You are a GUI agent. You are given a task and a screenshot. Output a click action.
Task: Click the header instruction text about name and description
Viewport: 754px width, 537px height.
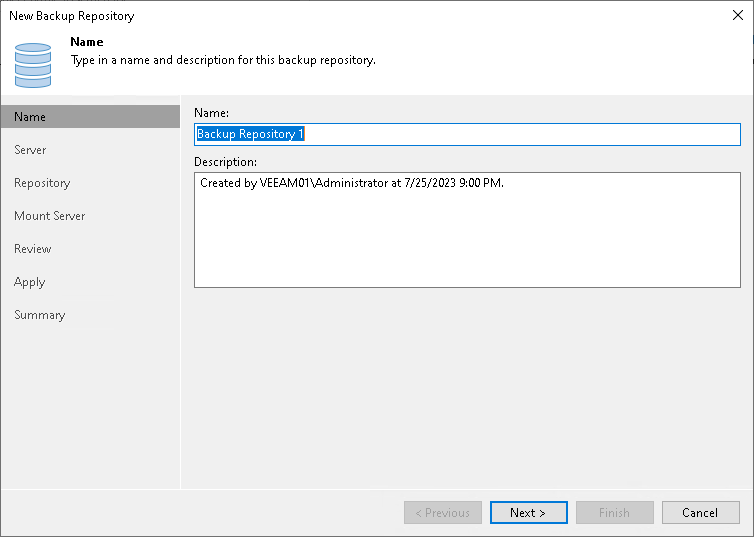tap(223, 60)
